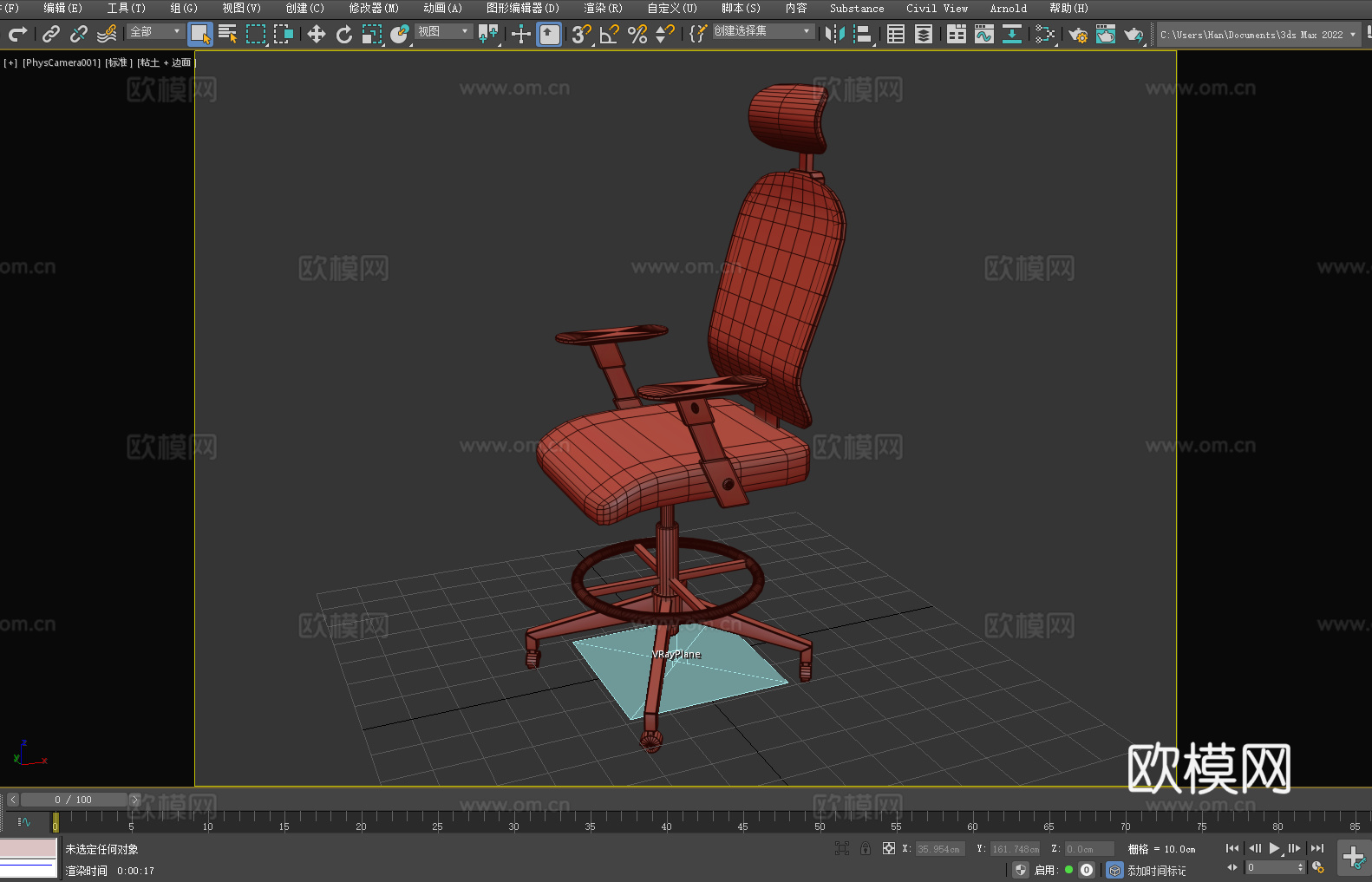Toggle the Spinner Snap button
Screen dimensions: 1372x882
tap(665, 34)
